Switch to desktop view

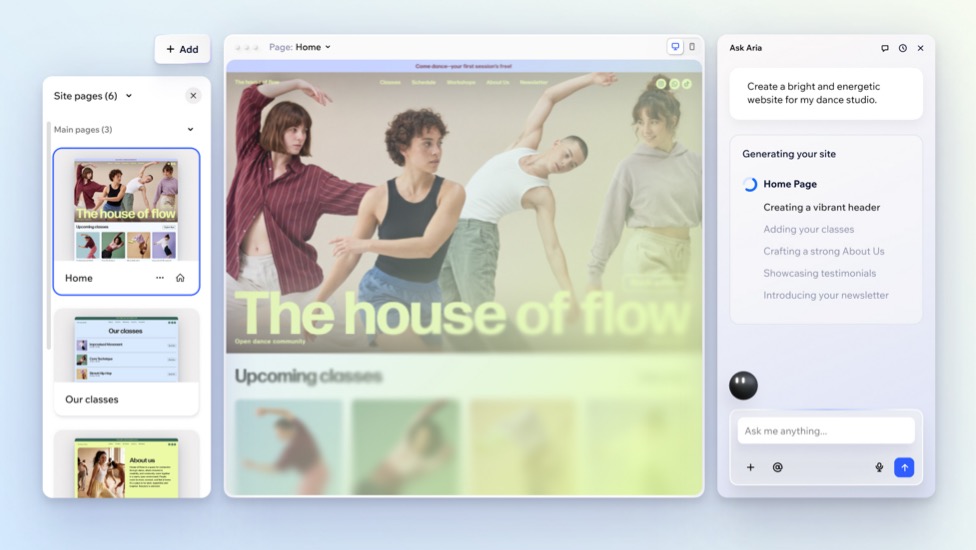pos(675,47)
